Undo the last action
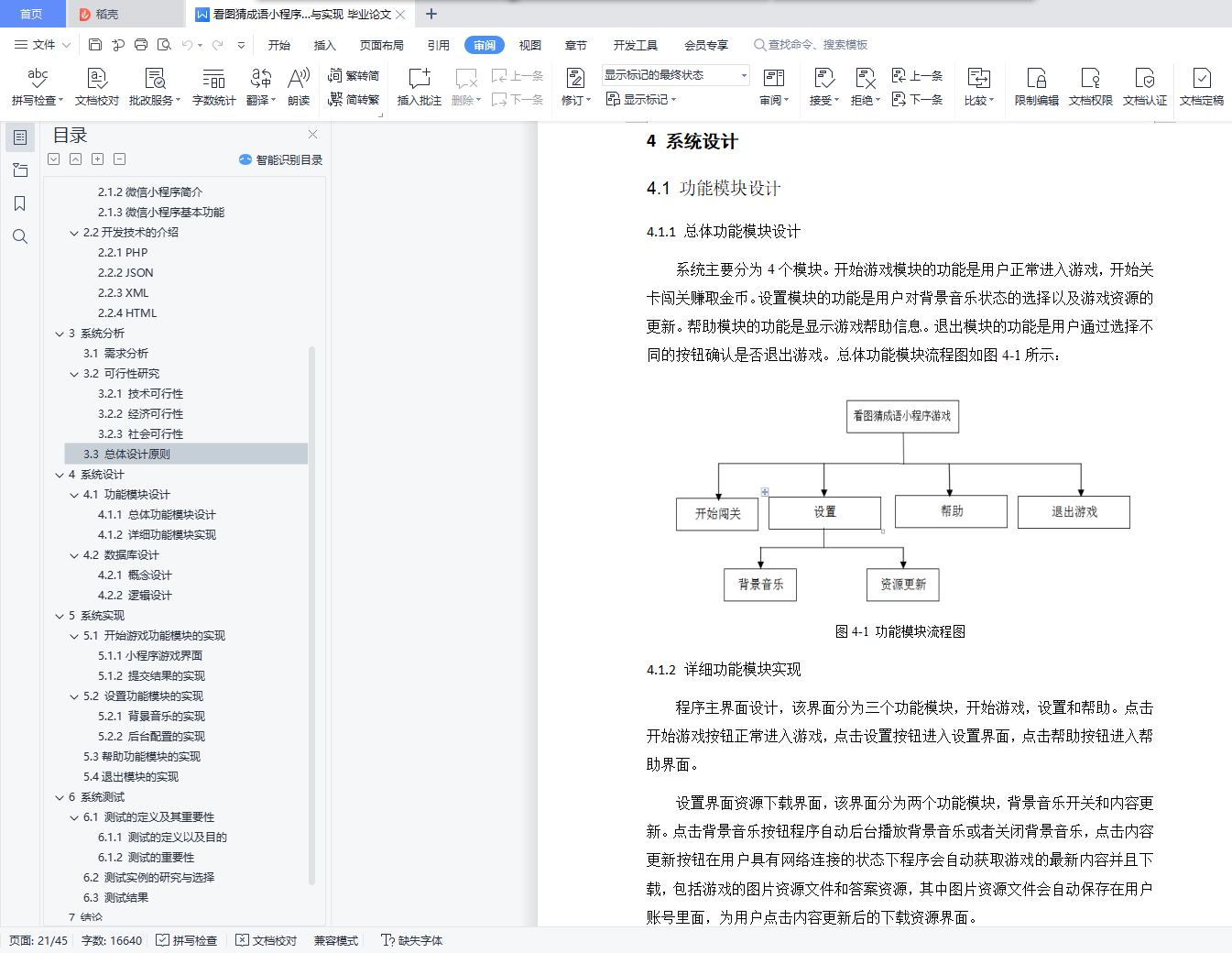This screenshot has height=953, width=1232. tap(187, 44)
